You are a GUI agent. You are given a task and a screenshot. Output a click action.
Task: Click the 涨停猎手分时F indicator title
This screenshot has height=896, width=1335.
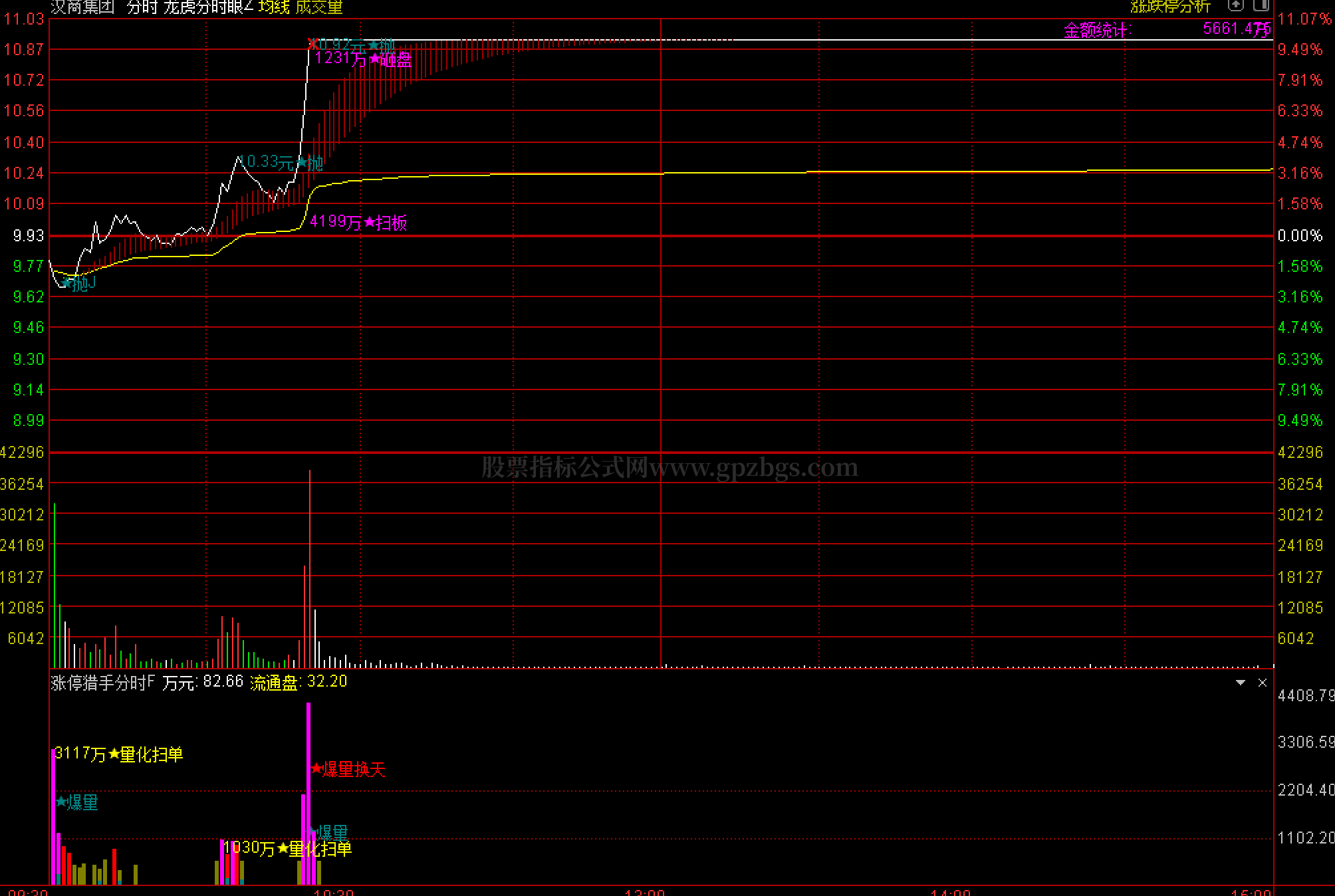(102, 683)
